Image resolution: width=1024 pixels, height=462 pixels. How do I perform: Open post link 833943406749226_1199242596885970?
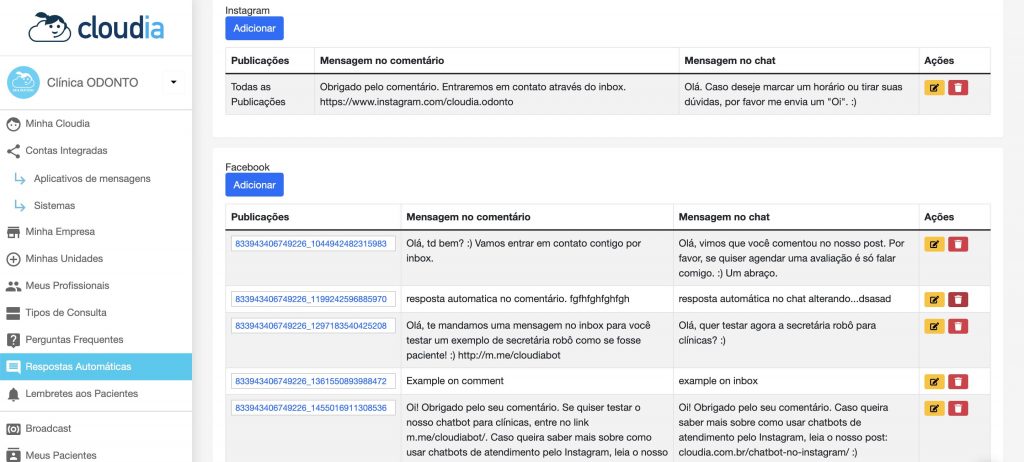click(311, 299)
